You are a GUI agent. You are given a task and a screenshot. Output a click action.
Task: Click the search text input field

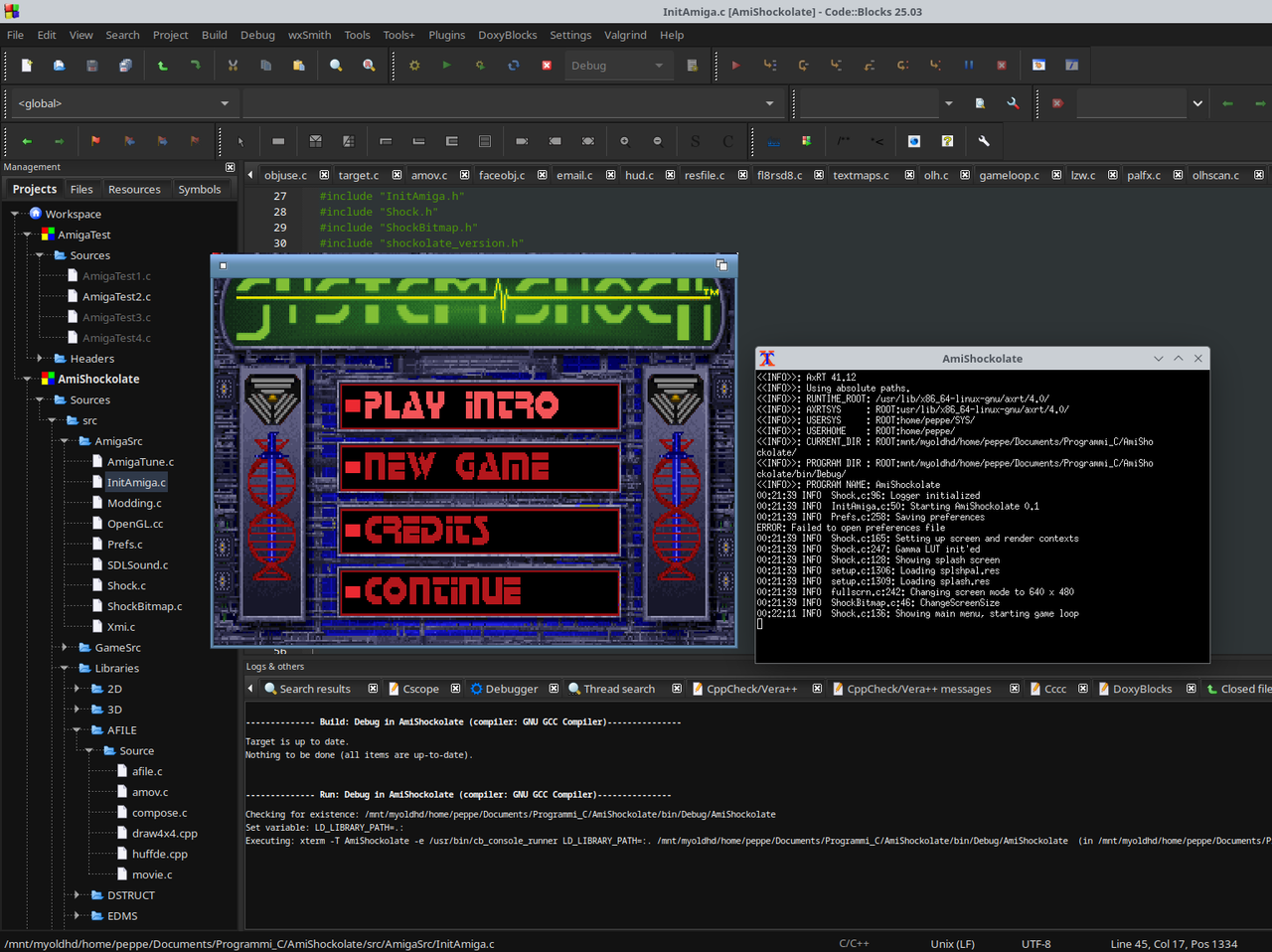pos(869,103)
